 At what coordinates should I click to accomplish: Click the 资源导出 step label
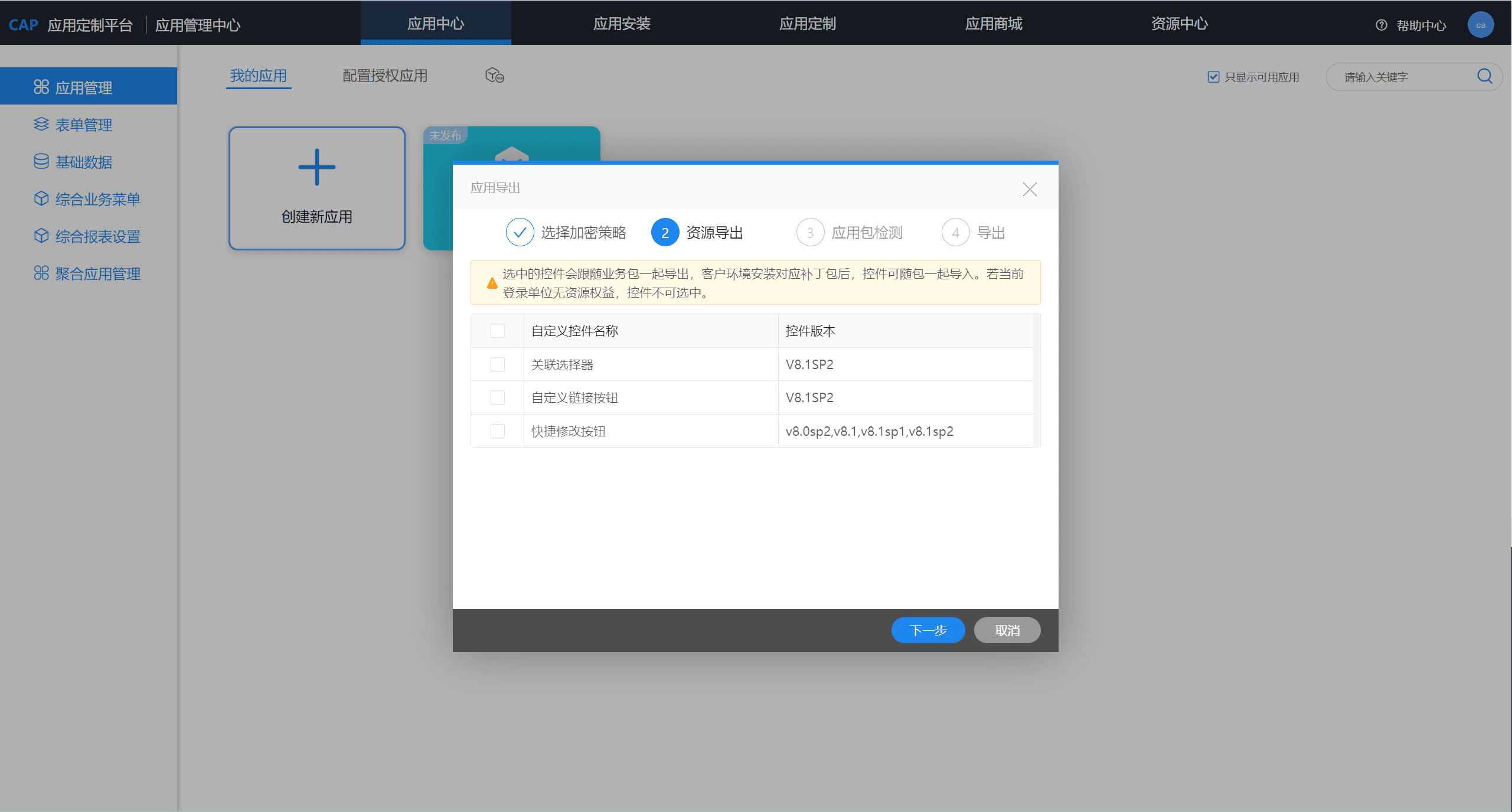(714, 233)
